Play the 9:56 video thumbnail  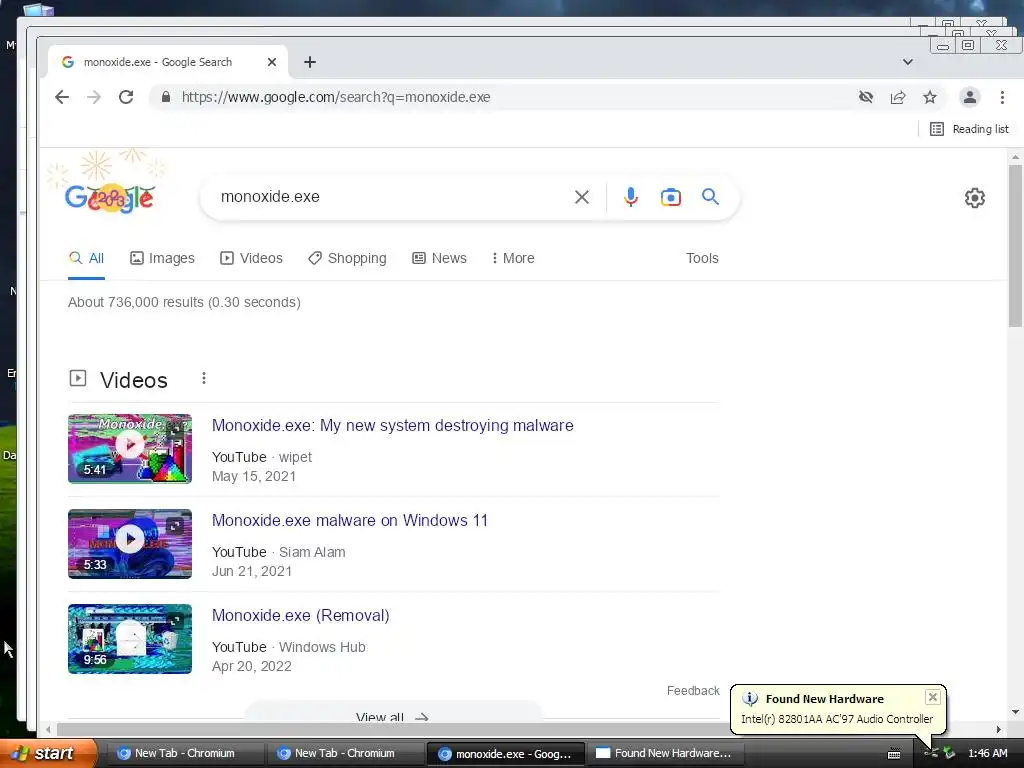[x=130, y=639]
